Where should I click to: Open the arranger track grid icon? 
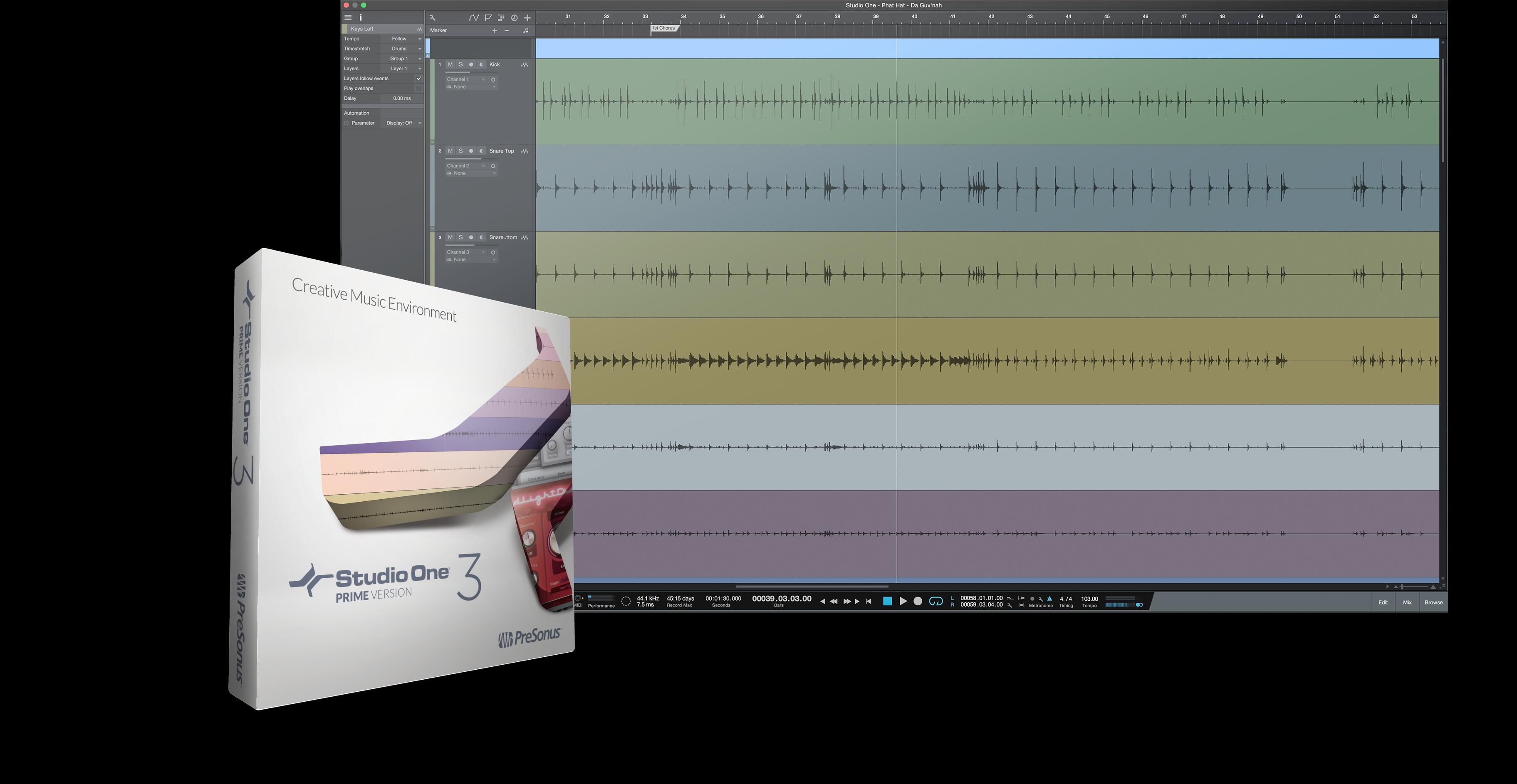tap(501, 17)
